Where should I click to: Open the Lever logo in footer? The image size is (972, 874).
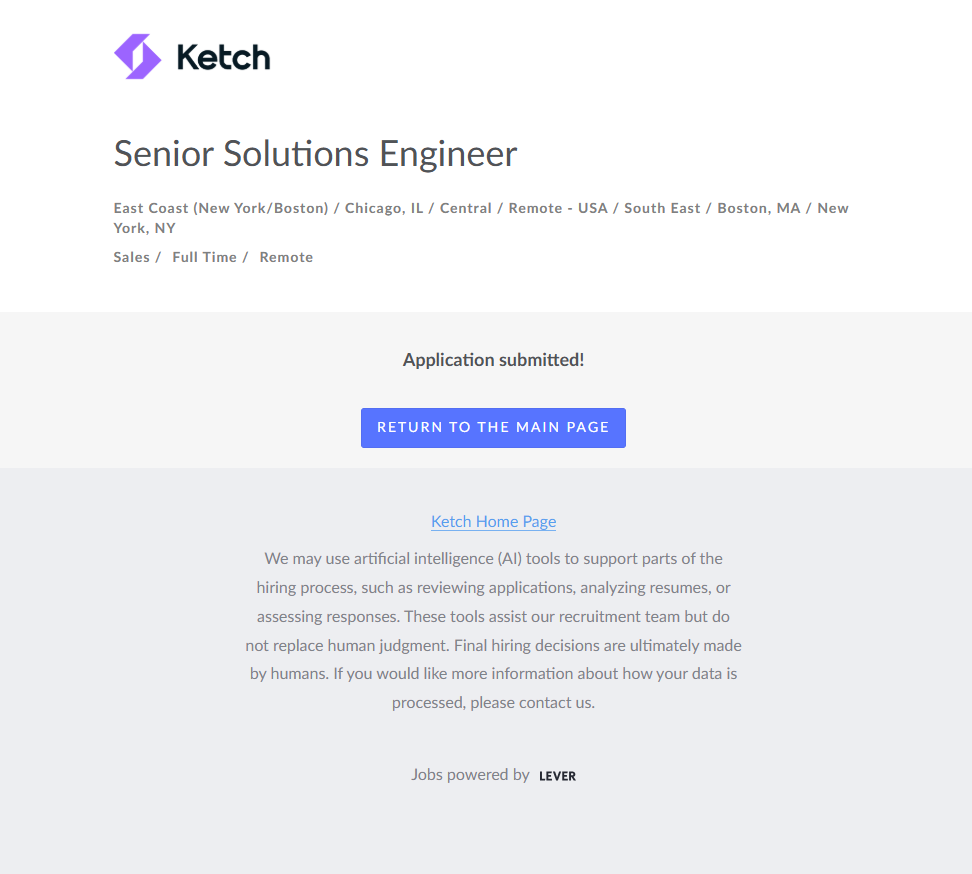(557, 776)
